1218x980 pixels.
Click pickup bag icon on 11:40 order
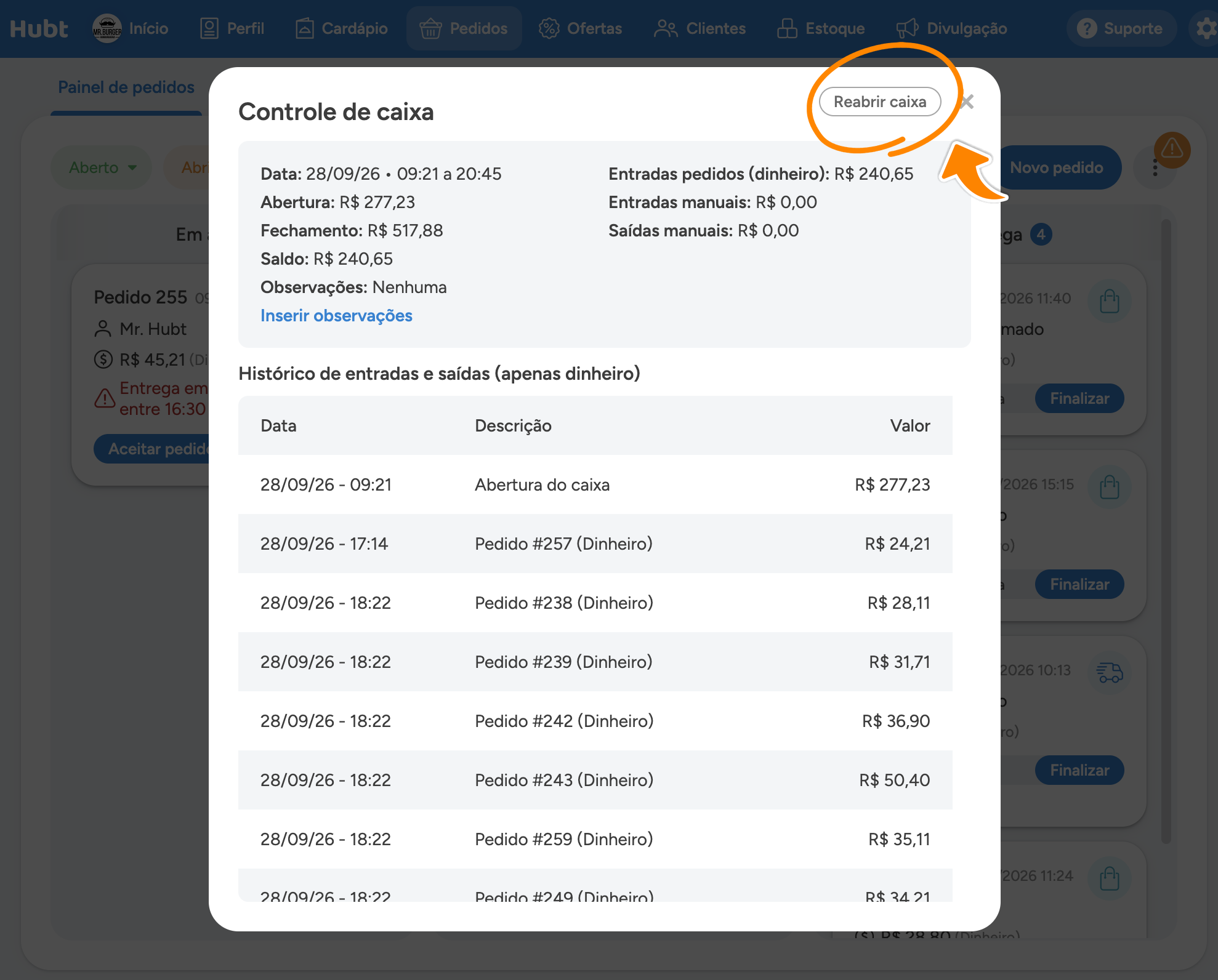[1110, 301]
